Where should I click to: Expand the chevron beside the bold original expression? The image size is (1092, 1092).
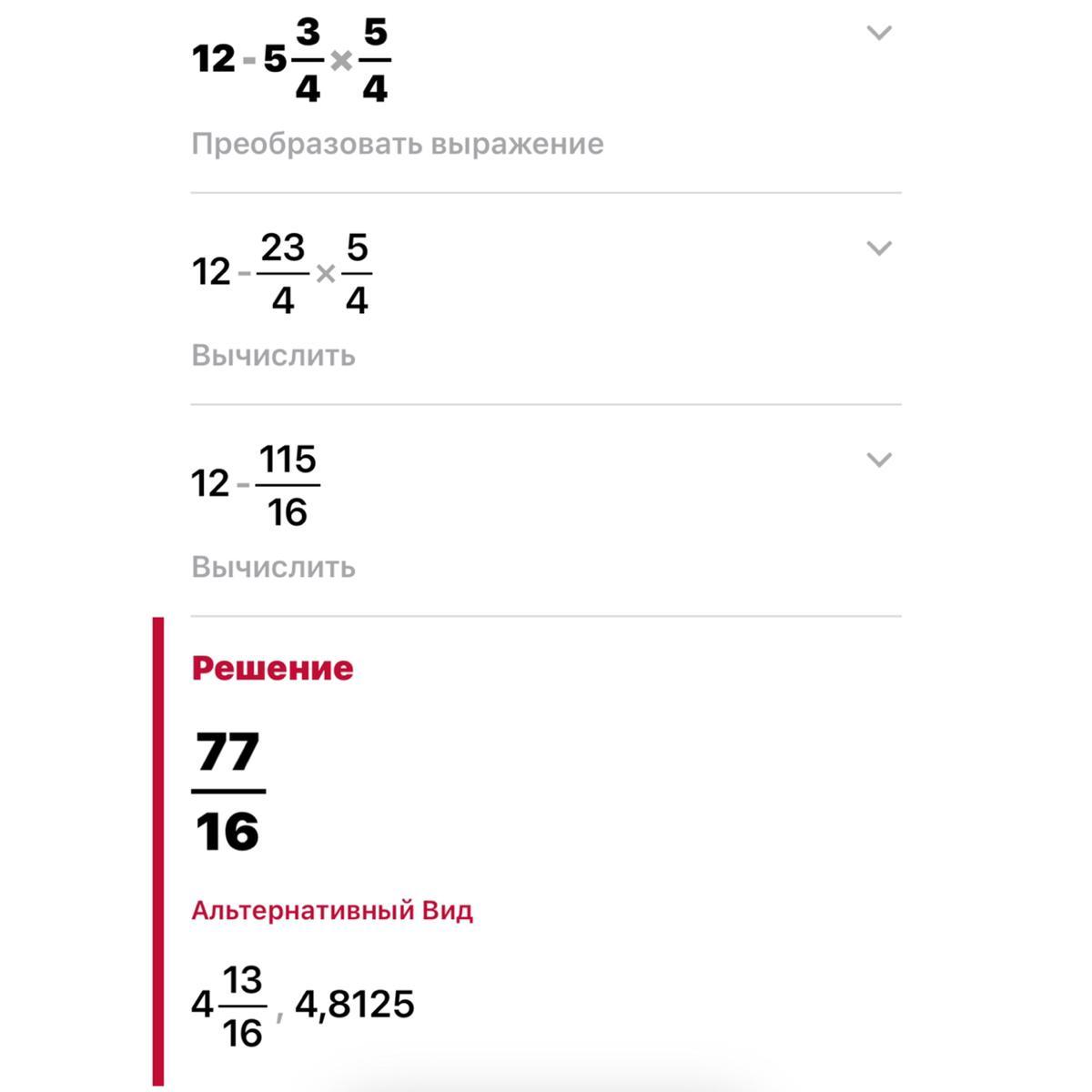tap(878, 34)
